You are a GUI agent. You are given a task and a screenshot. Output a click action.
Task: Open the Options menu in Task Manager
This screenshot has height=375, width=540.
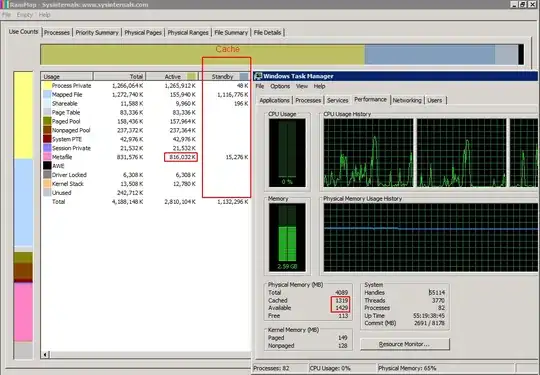tap(280, 86)
